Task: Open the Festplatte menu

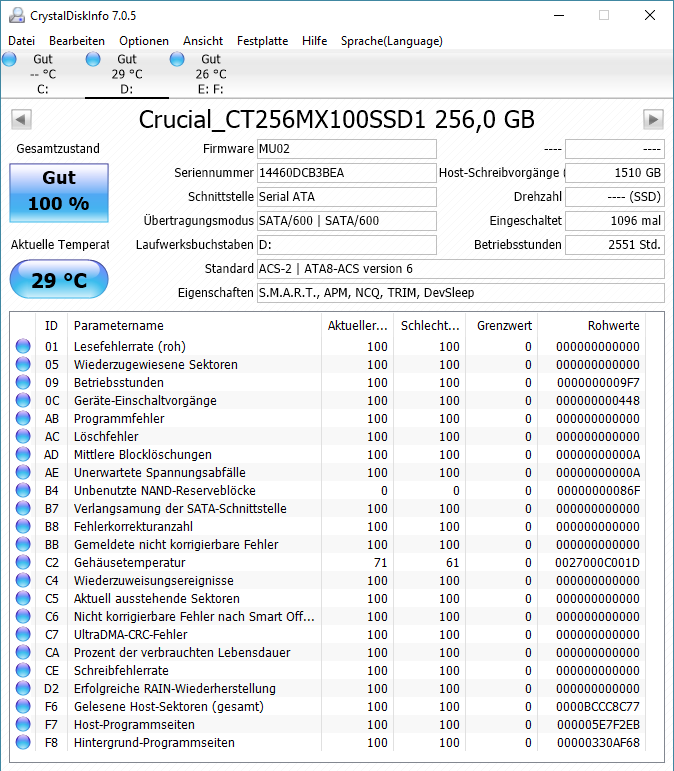Action: [263, 41]
